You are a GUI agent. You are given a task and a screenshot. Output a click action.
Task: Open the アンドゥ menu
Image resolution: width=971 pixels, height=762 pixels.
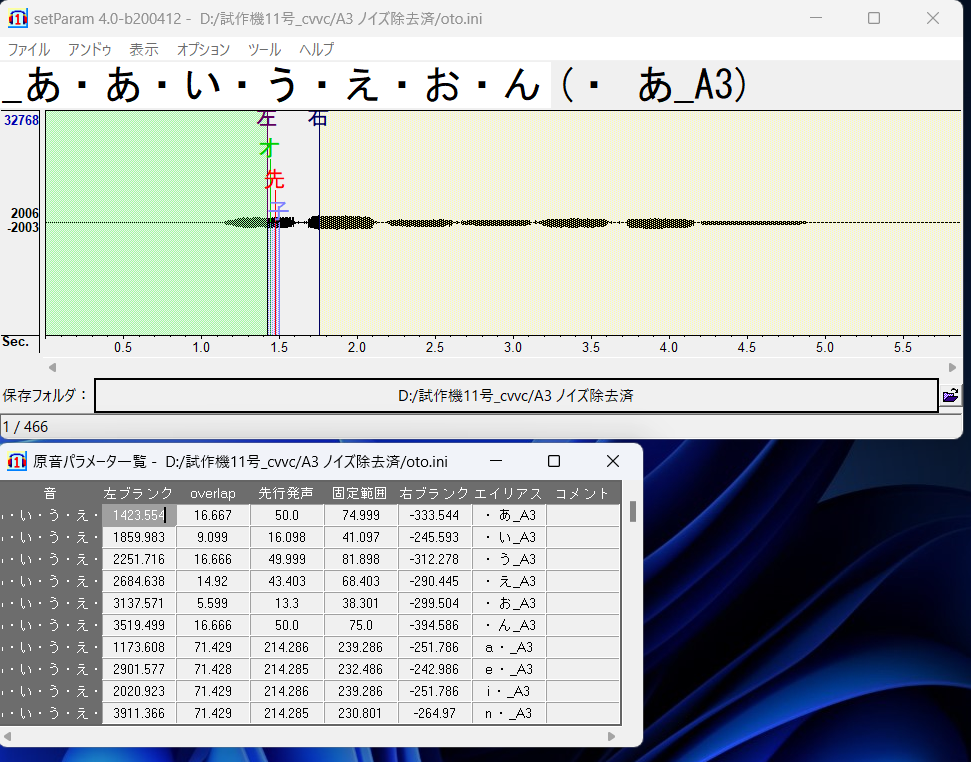(x=89, y=50)
